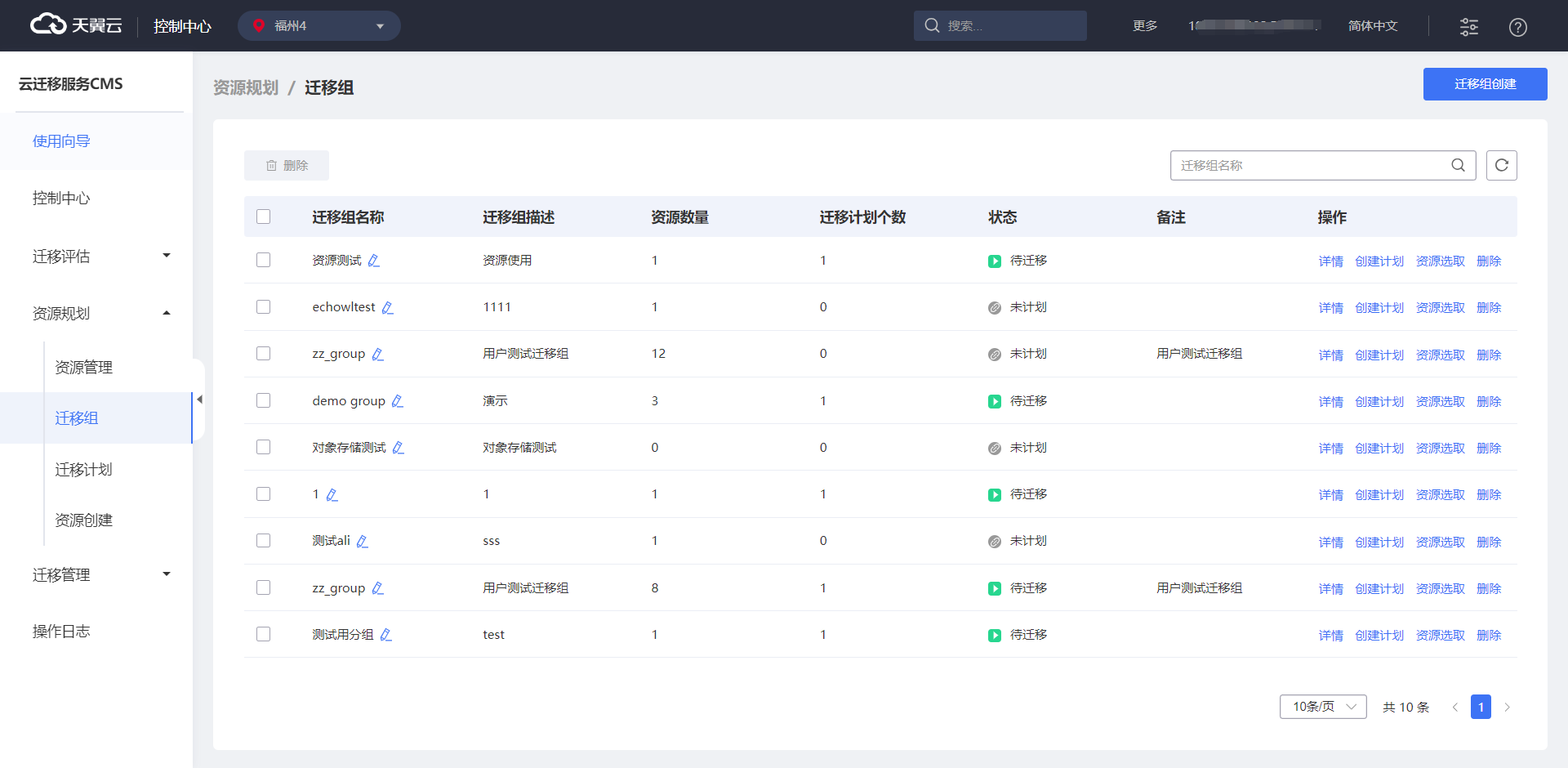Check the 对象存储测试 row checkbox
The image size is (1568, 768).
click(x=263, y=447)
